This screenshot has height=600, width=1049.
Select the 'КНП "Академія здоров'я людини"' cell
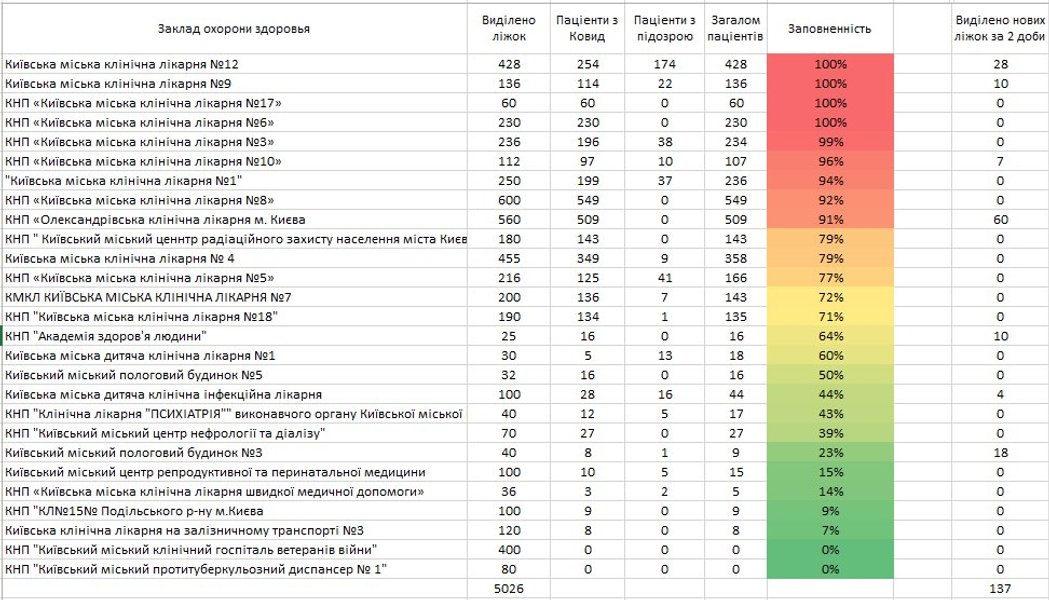(105, 336)
